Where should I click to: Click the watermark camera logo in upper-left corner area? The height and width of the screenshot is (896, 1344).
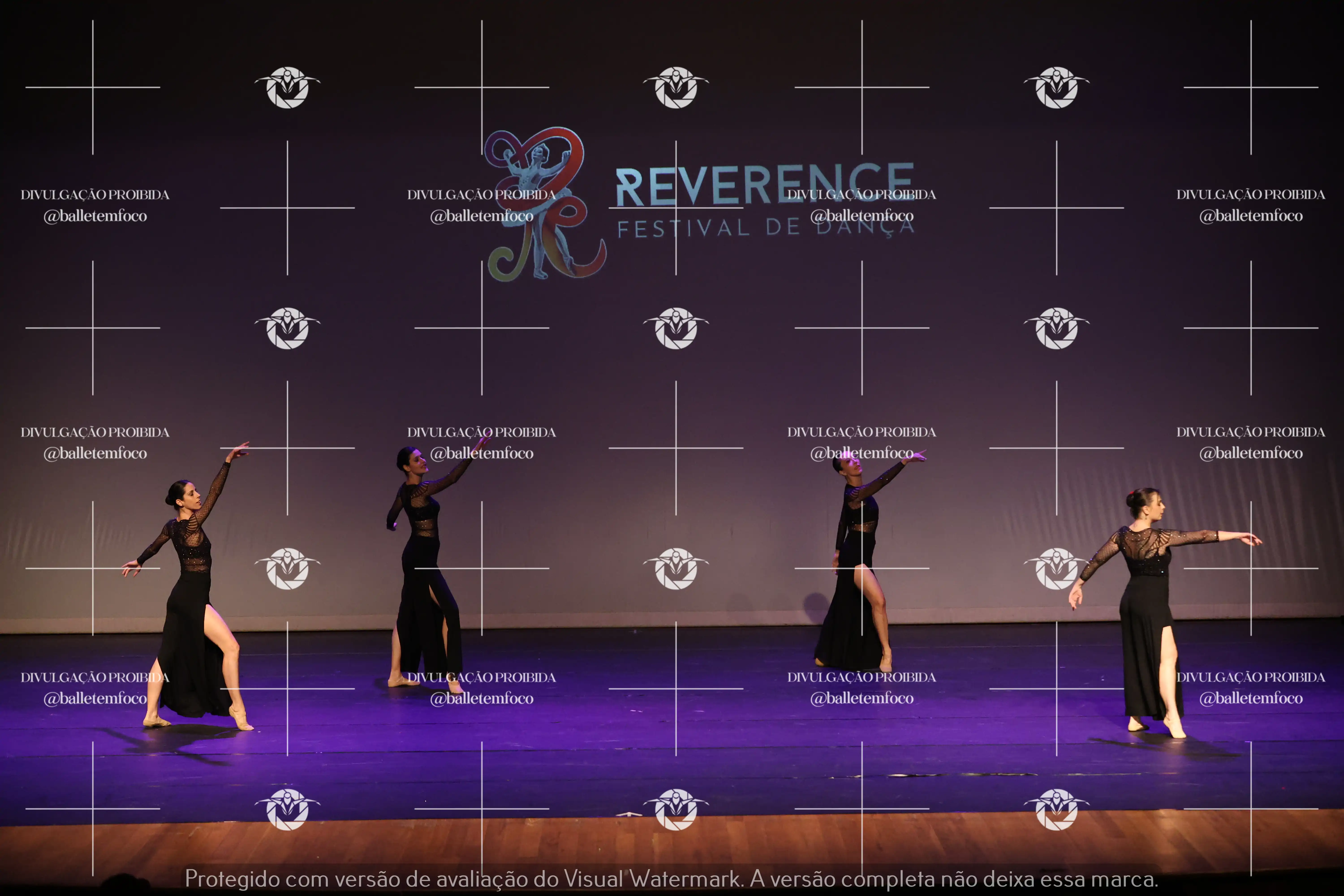(x=287, y=87)
